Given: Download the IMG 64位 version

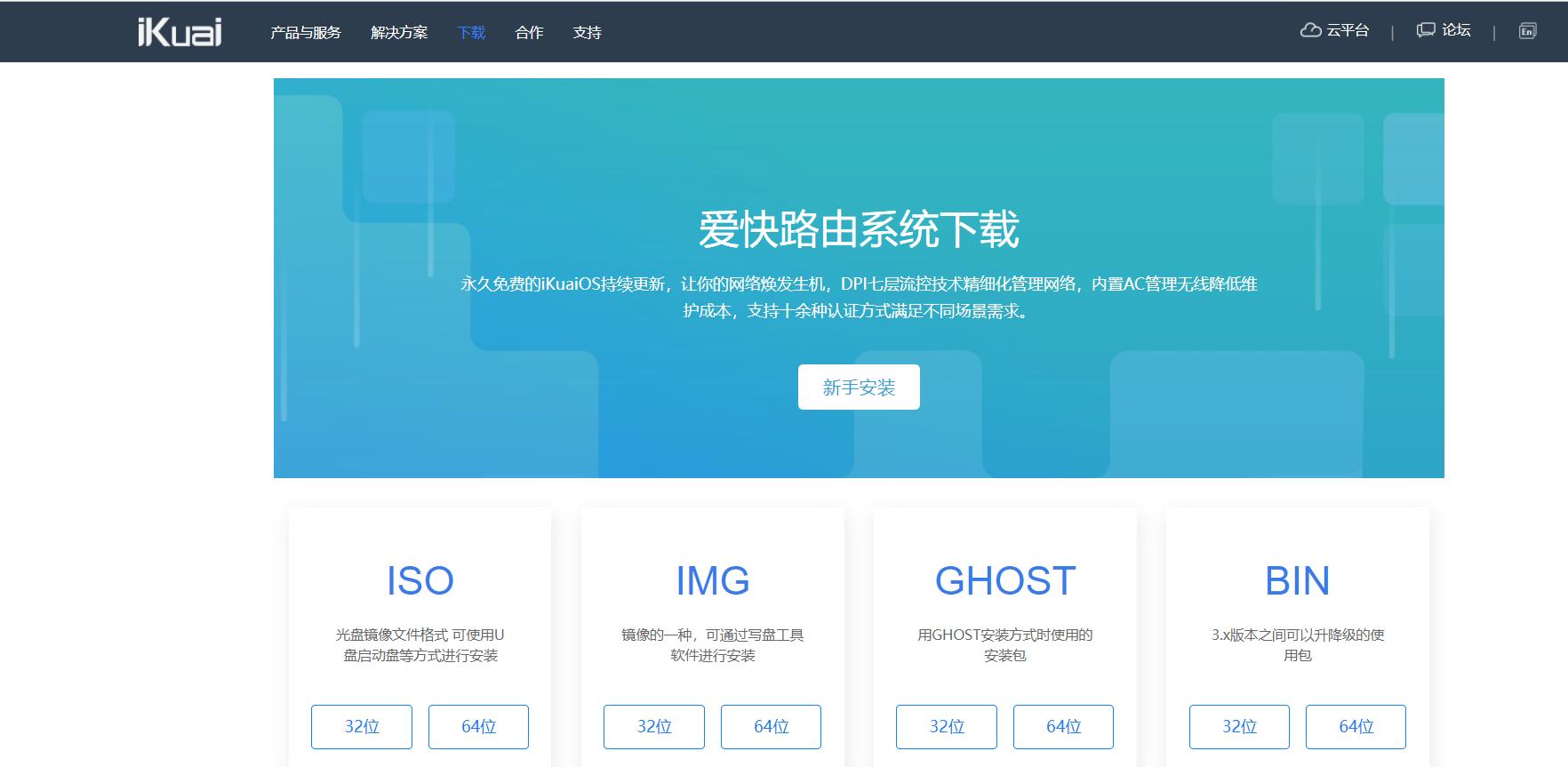Looking at the screenshot, I should [771, 727].
